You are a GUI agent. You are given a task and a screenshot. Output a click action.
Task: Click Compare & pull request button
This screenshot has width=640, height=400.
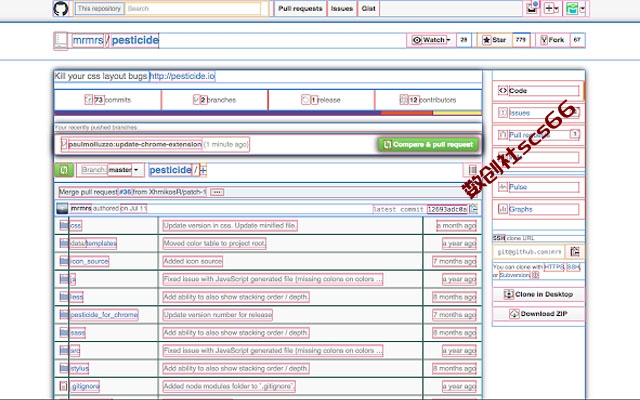pyautogui.click(x=428, y=144)
